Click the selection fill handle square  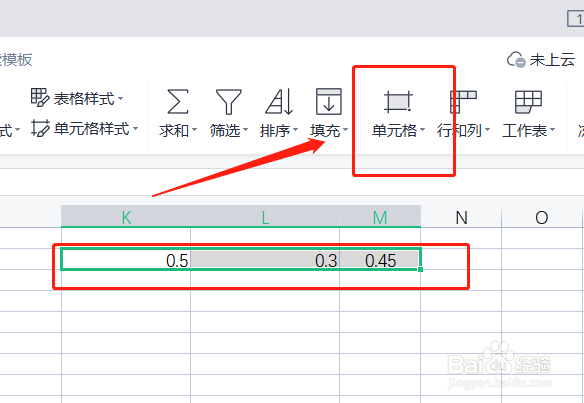point(420,269)
